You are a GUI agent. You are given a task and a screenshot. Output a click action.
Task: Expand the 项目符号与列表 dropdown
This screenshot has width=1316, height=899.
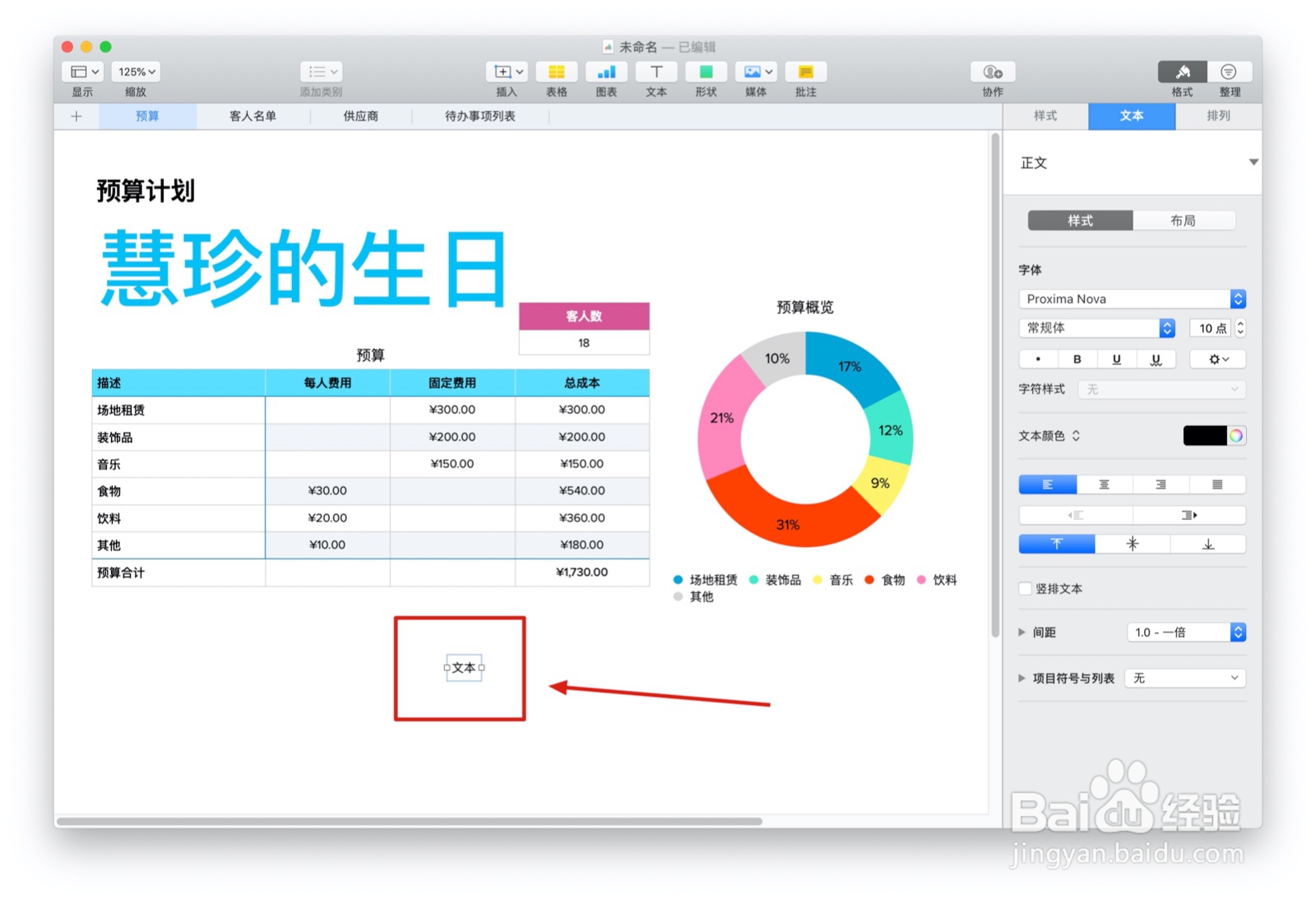1184,678
